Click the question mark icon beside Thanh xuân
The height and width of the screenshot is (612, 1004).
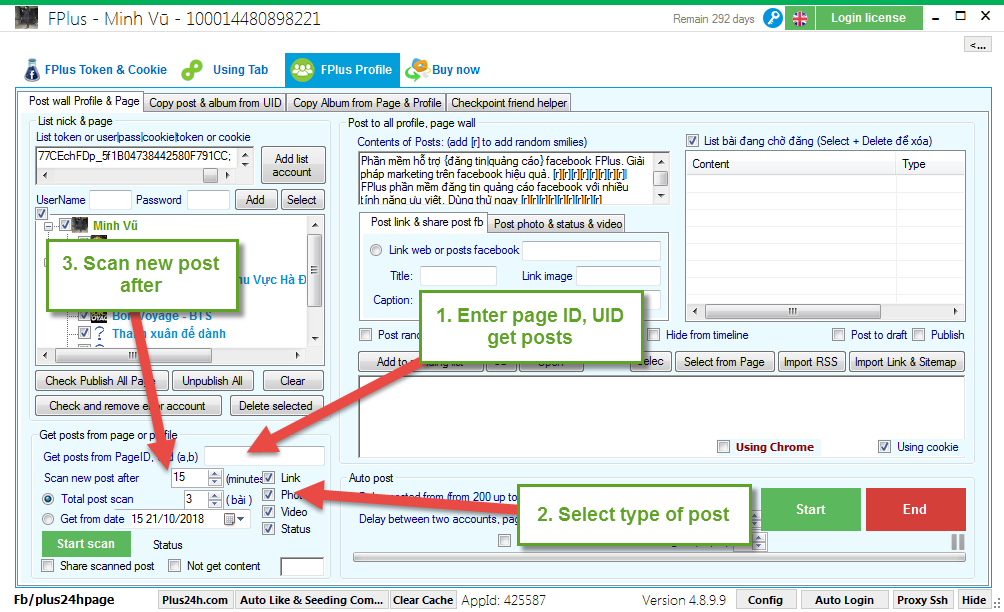click(x=100, y=333)
